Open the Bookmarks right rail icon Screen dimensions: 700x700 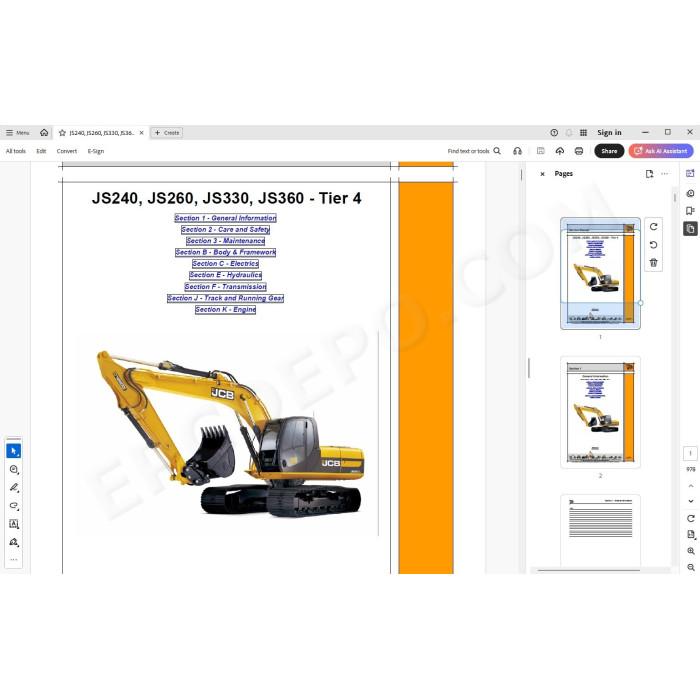(690, 211)
